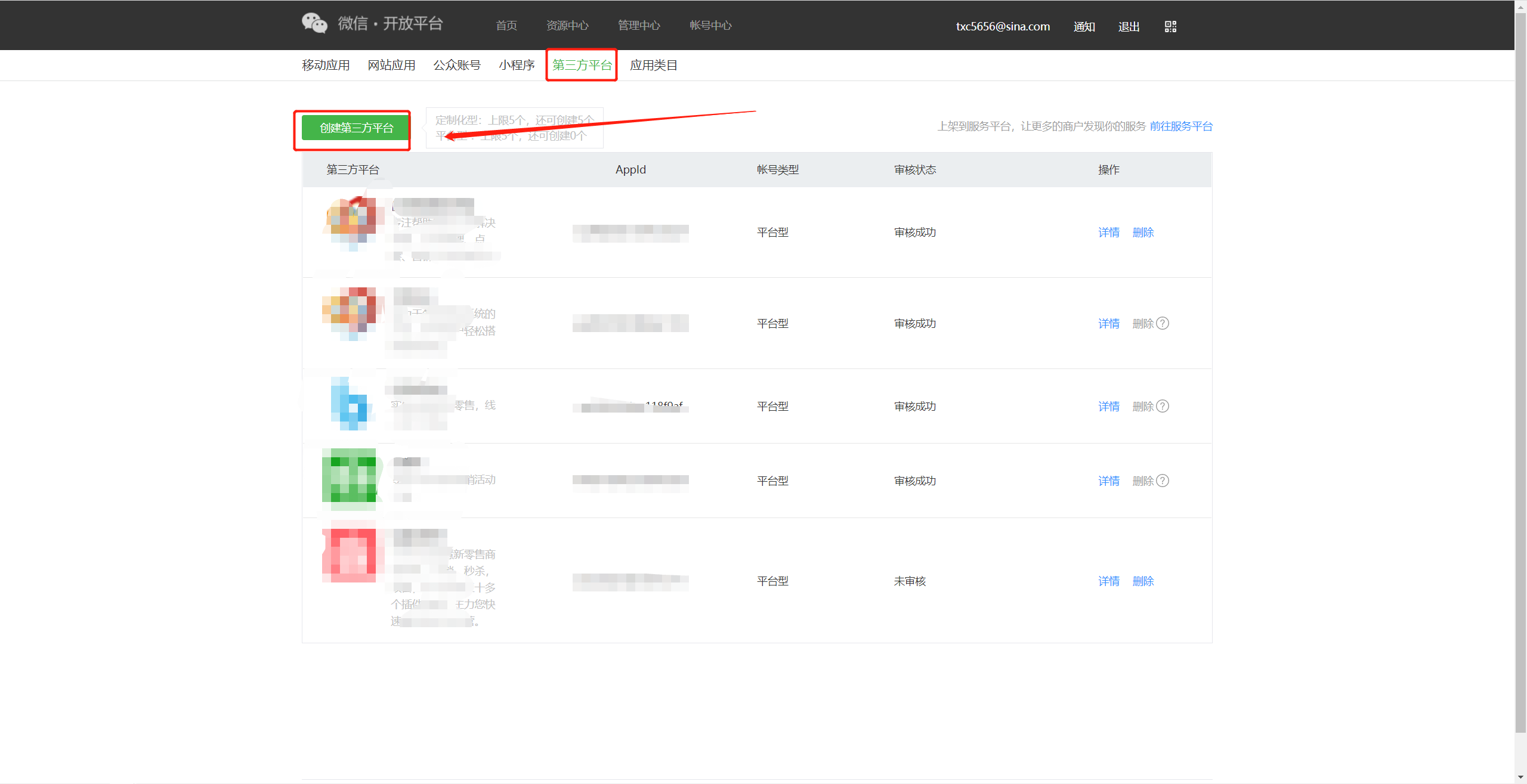Select the 第三方平台 tab
1527x784 pixels.
[582, 65]
